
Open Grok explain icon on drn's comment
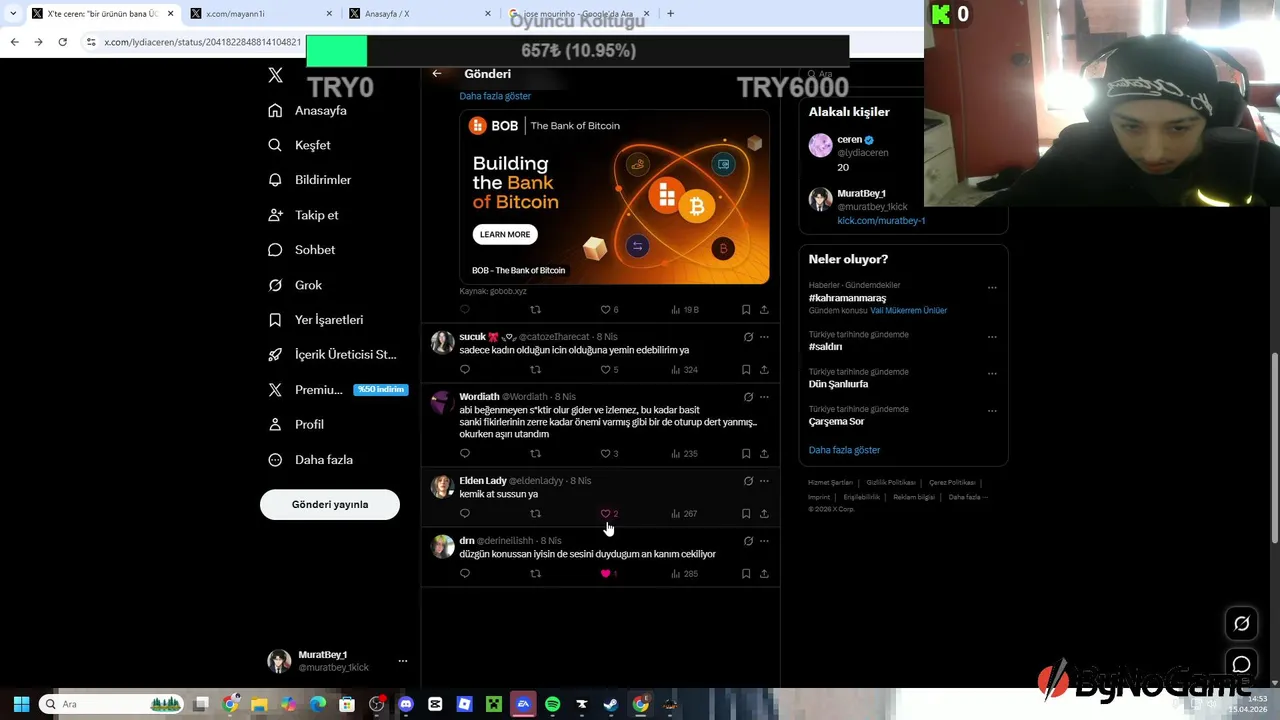[748, 541]
